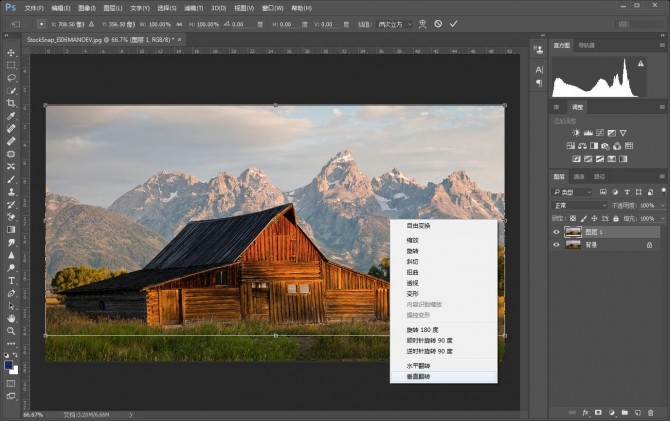The image size is (670, 421).
Task: Switch to the 导航器 panel tab
Action: [x=586, y=45]
